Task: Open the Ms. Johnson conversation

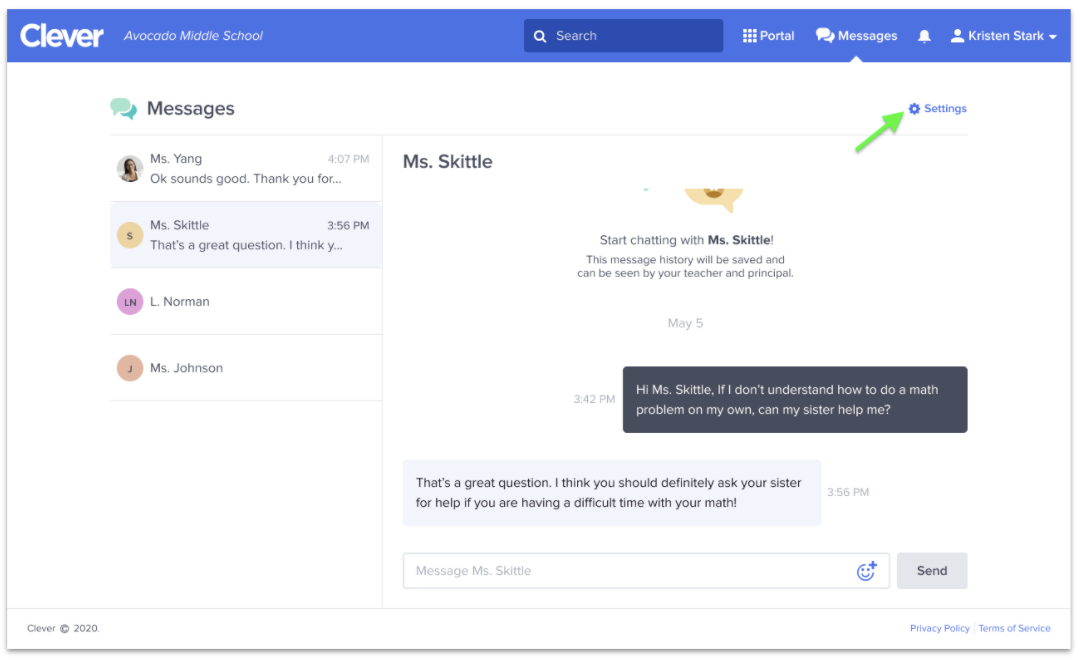Action: (x=245, y=368)
